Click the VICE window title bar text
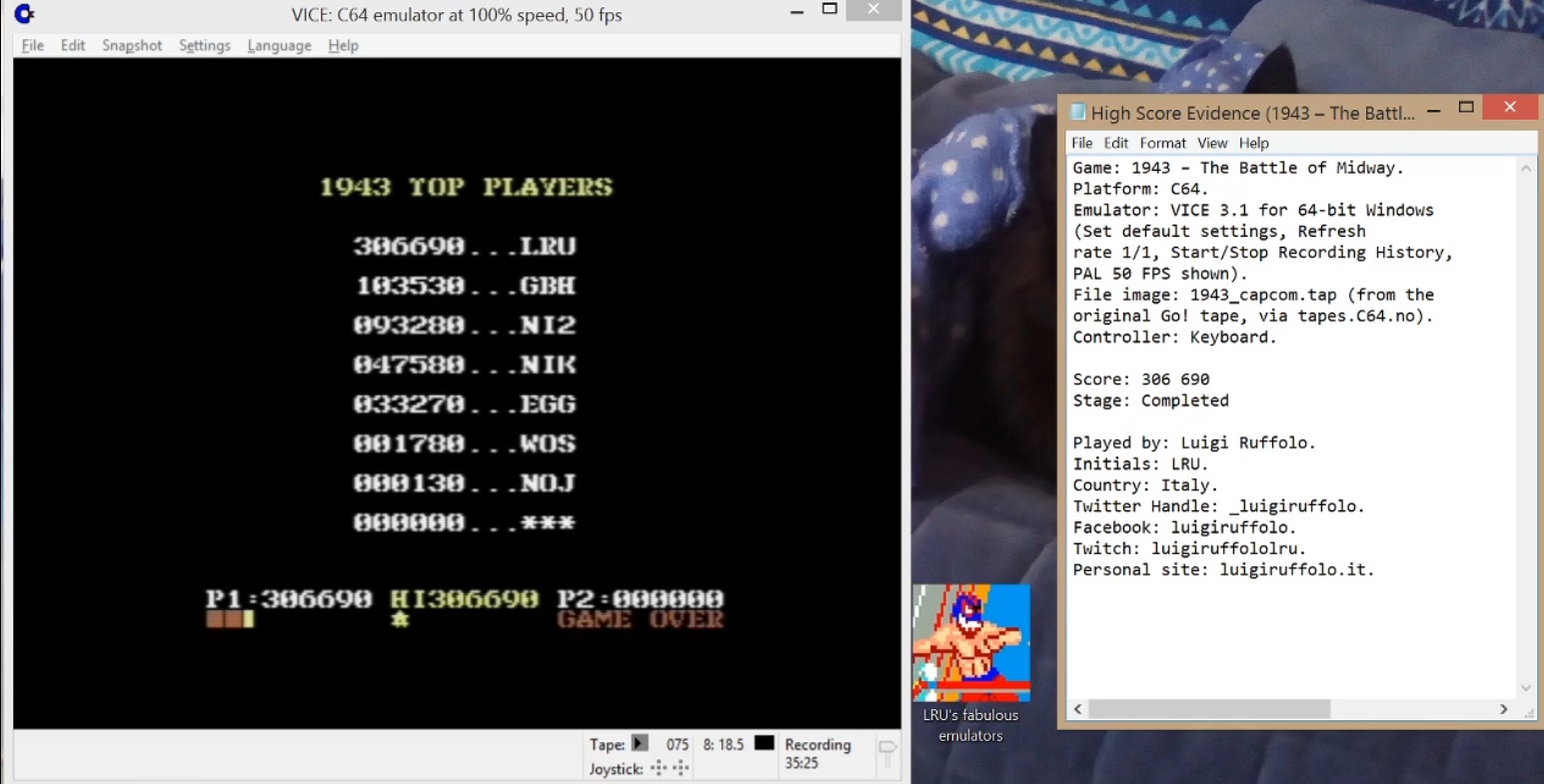Viewport: 1544px width, 784px height. 457,15
